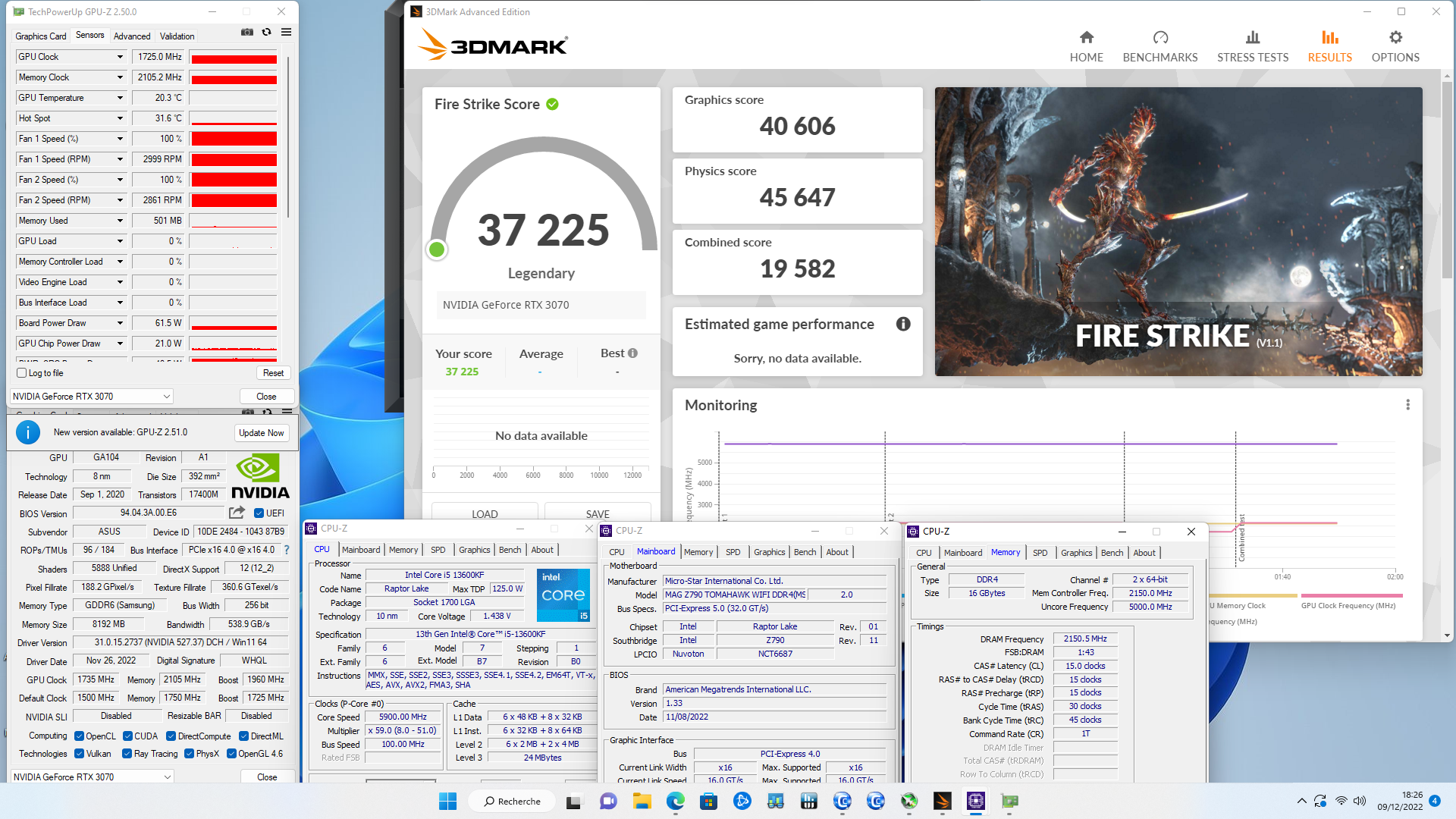Expand GPU Clock sensor dropdown

pos(120,57)
